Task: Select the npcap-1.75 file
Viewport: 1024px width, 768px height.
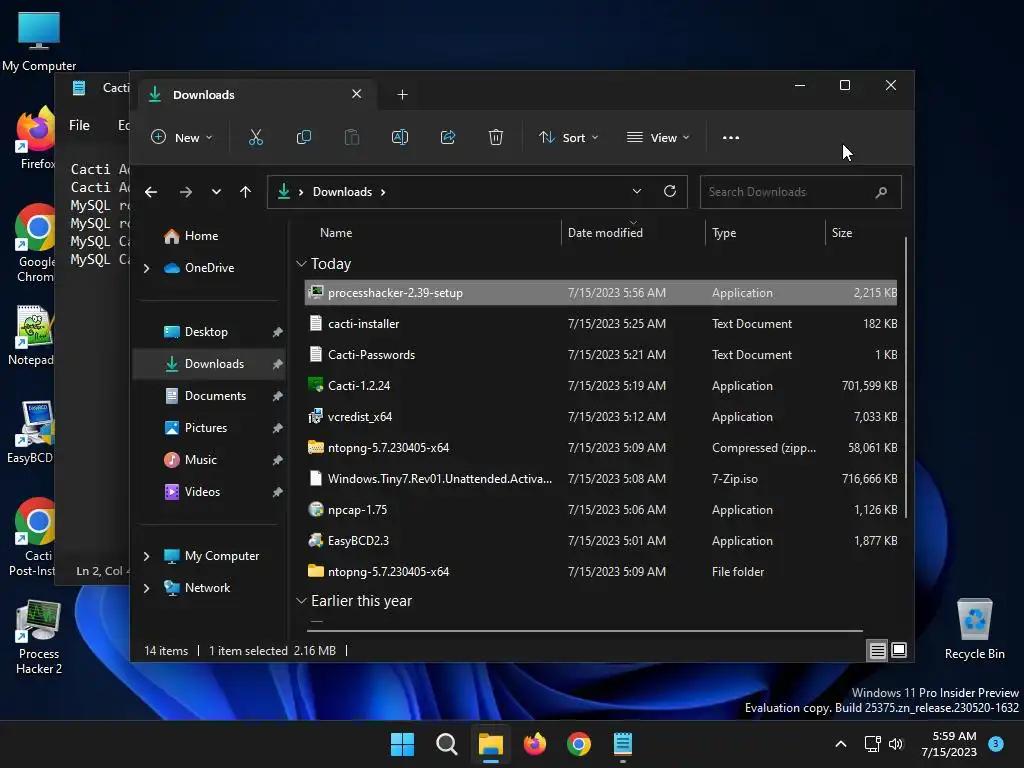Action: point(601,510)
